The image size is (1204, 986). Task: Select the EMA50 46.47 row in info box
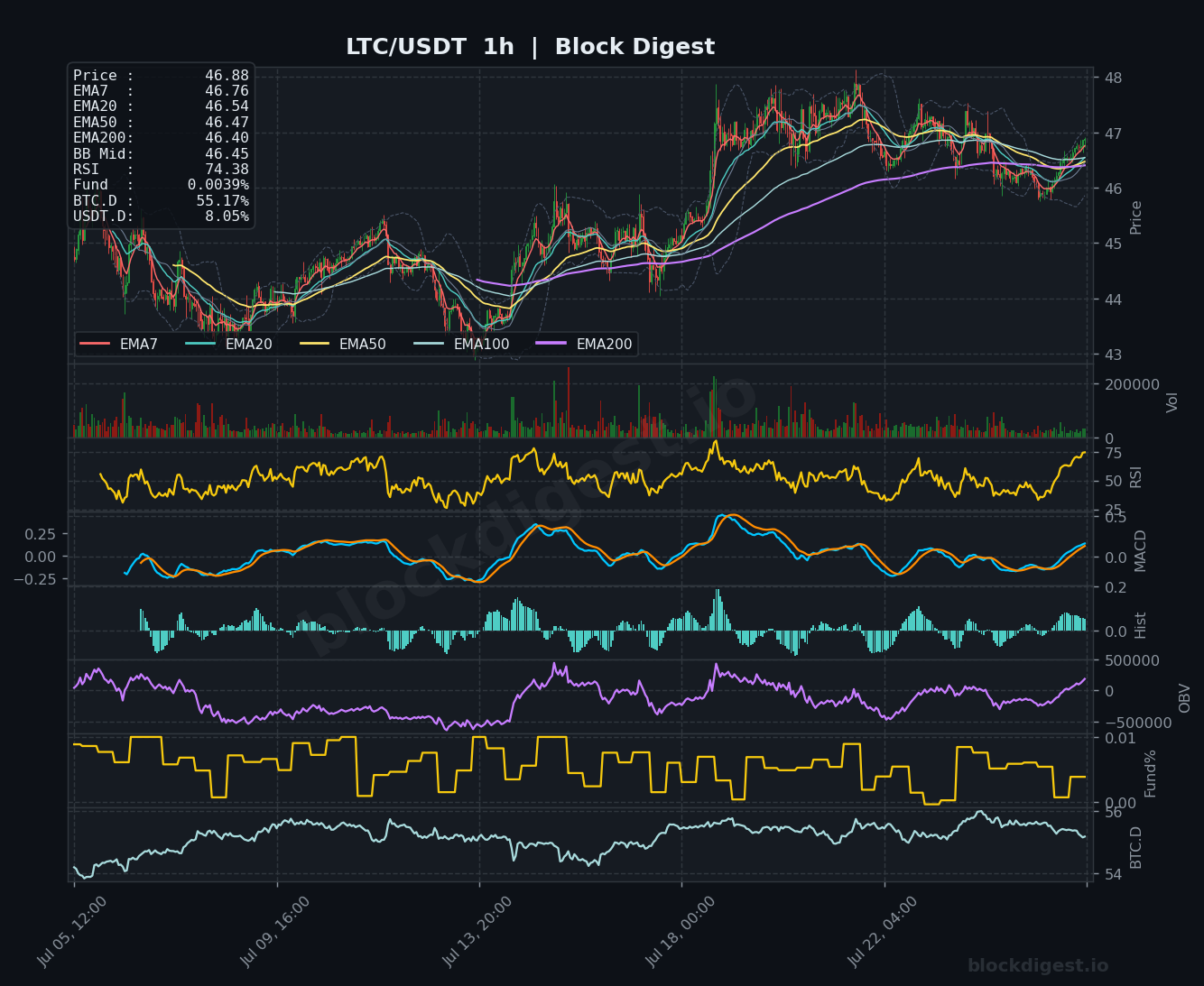pos(161,123)
